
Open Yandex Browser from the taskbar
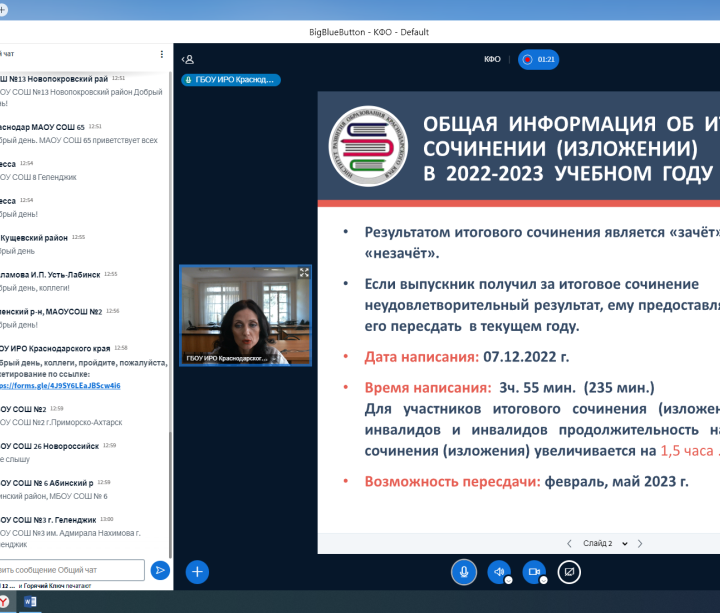click(5, 601)
